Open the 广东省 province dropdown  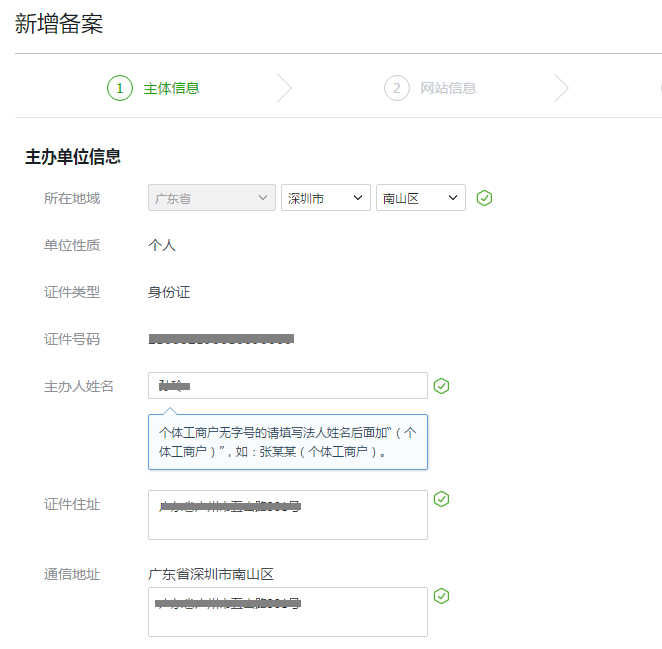coord(211,198)
